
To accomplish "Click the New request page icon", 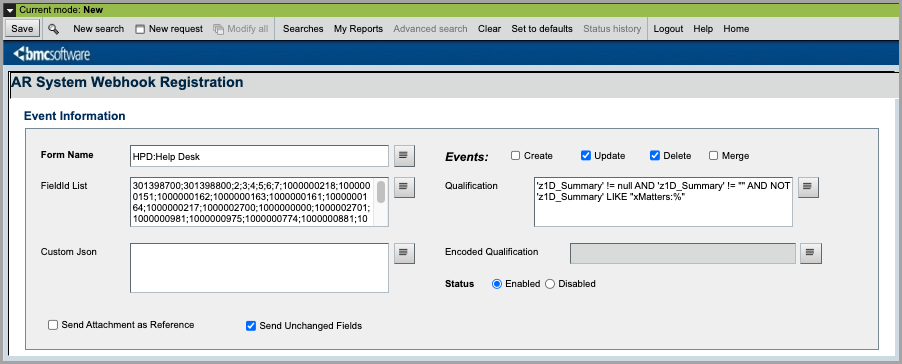I will point(140,29).
